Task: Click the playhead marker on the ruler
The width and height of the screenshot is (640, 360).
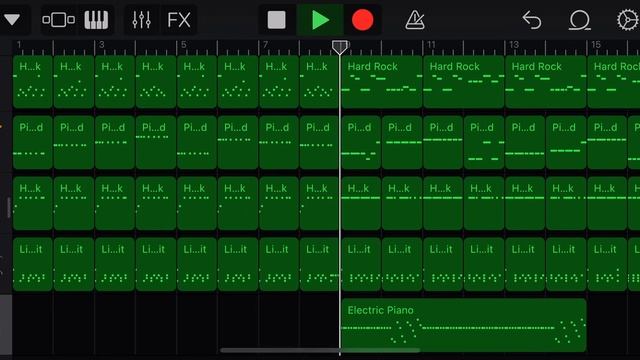Action: point(340,47)
